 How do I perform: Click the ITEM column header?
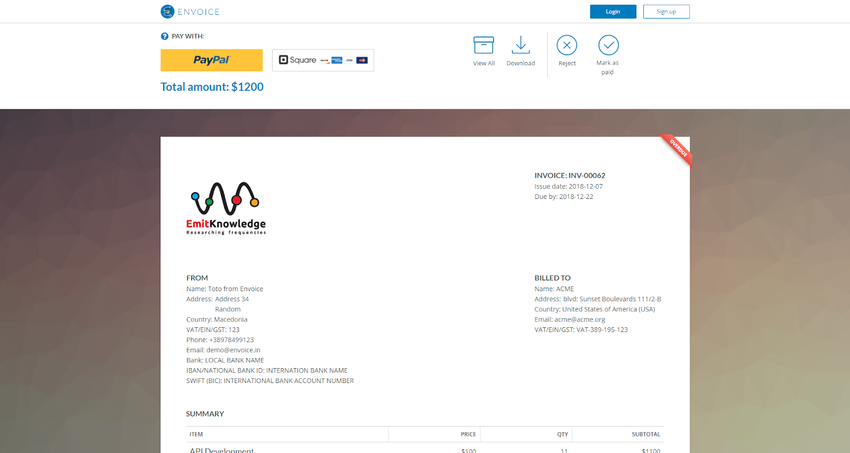pyautogui.click(x=196, y=435)
